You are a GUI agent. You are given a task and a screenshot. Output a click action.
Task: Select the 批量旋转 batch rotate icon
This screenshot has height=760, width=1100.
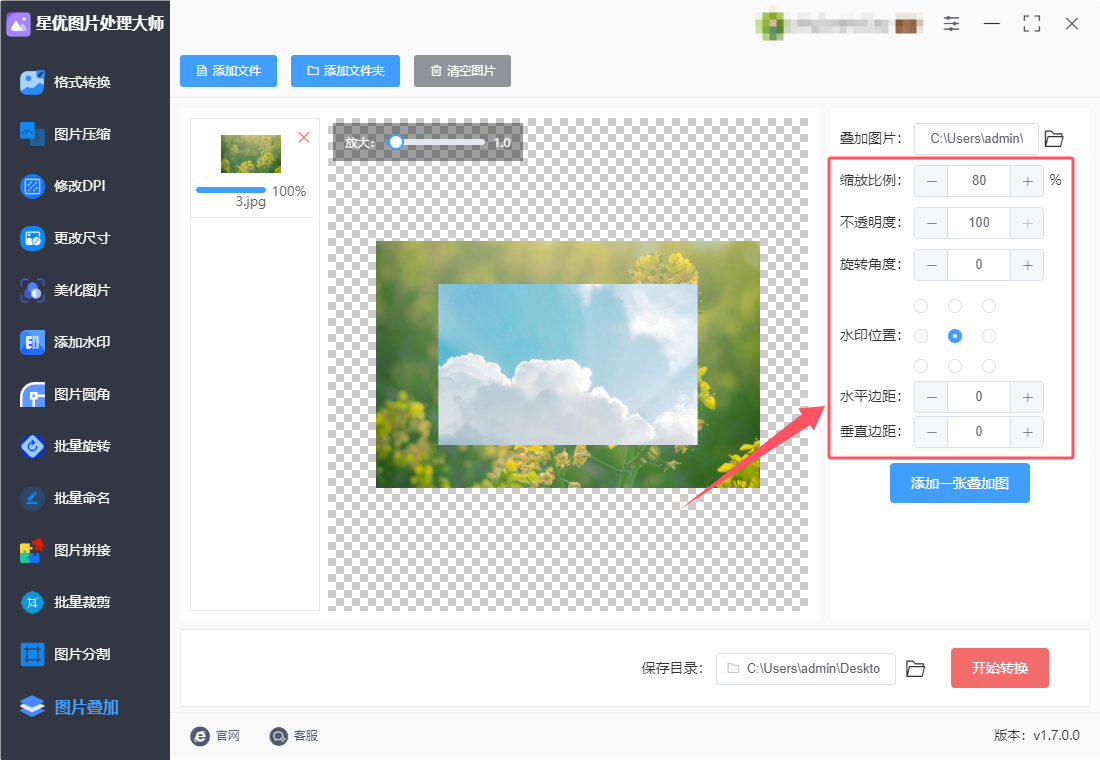click(32, 446)
